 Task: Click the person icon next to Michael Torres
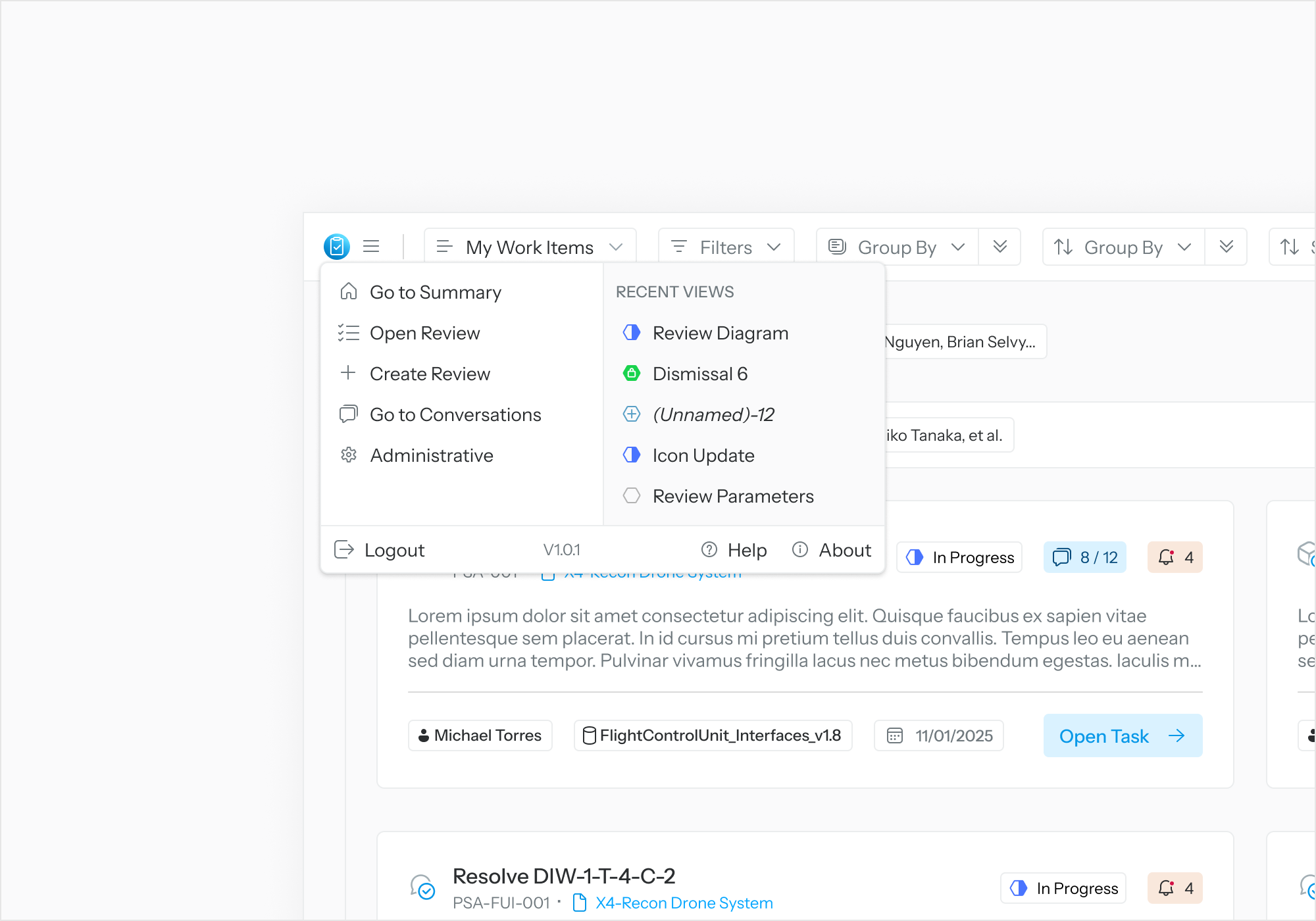[x=423, y=735]
